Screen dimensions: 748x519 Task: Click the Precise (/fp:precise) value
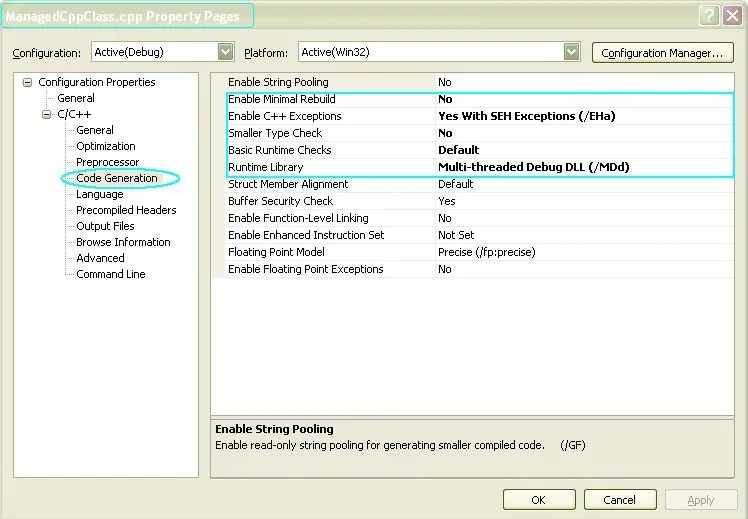pyautogui.click(x=487, y=252)
